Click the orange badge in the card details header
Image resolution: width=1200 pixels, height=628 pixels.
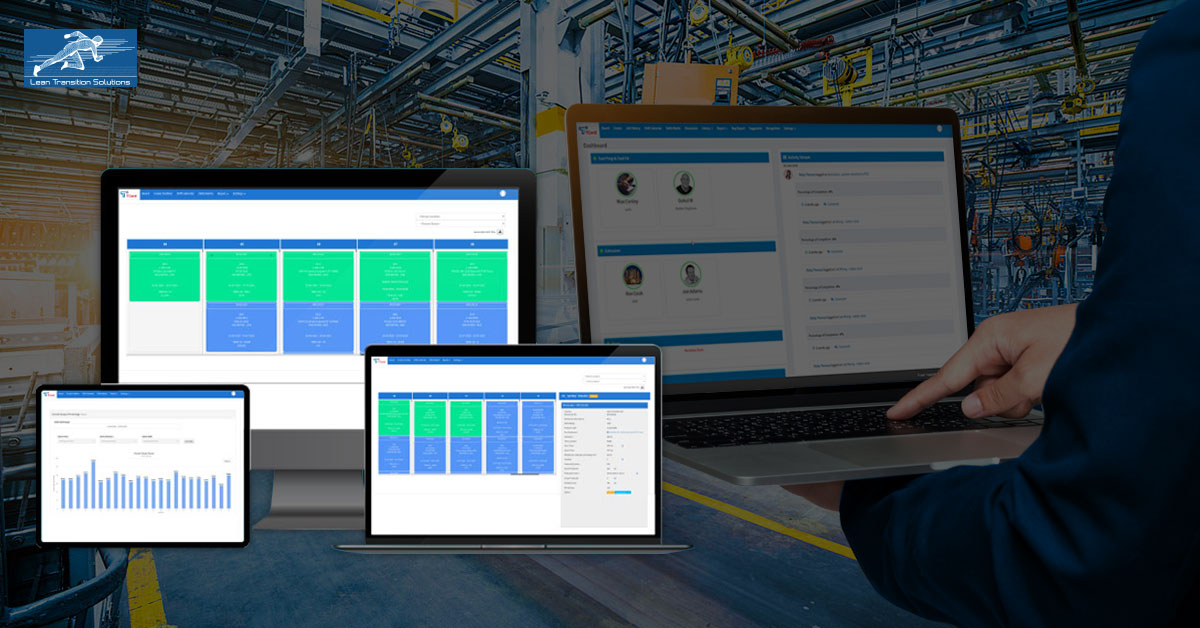point(593,396)
